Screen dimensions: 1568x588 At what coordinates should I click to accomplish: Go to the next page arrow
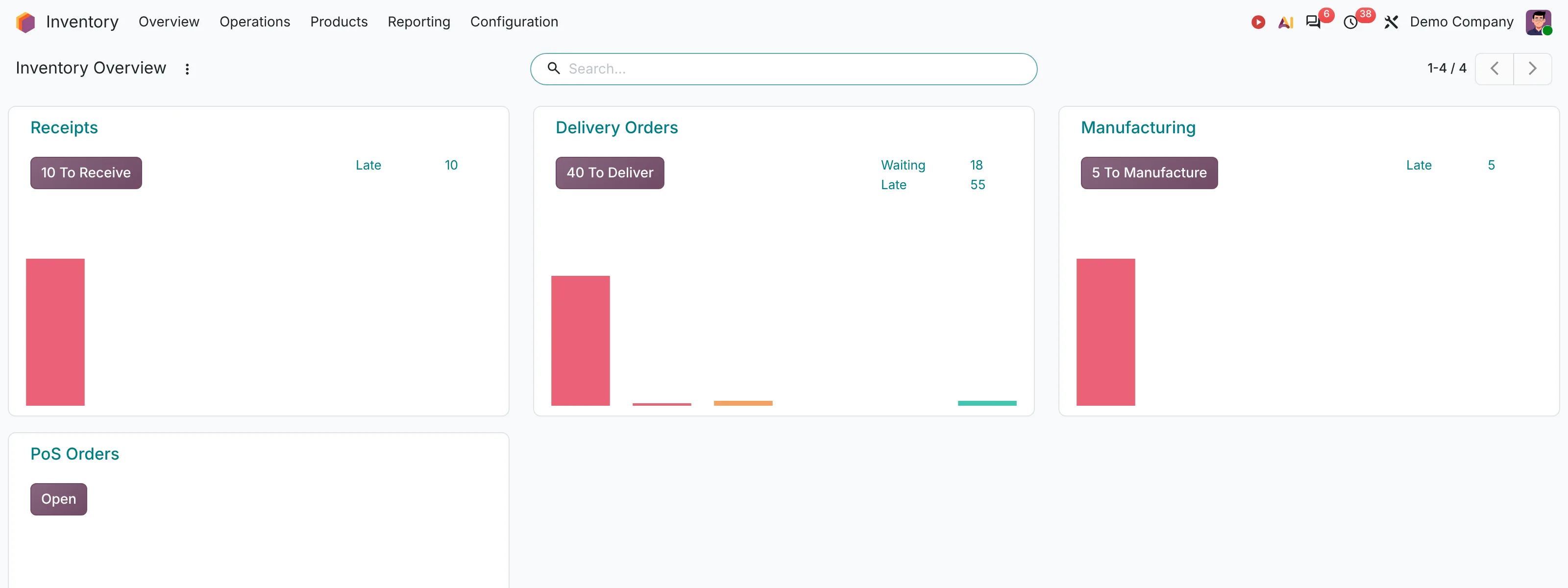click(1532, 69)
